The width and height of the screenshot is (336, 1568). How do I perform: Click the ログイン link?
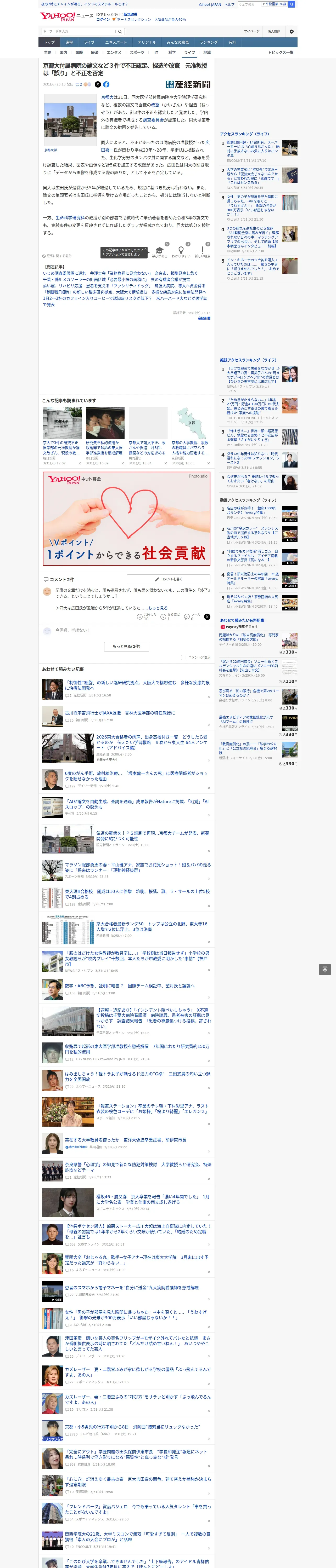tap(103, 20)
